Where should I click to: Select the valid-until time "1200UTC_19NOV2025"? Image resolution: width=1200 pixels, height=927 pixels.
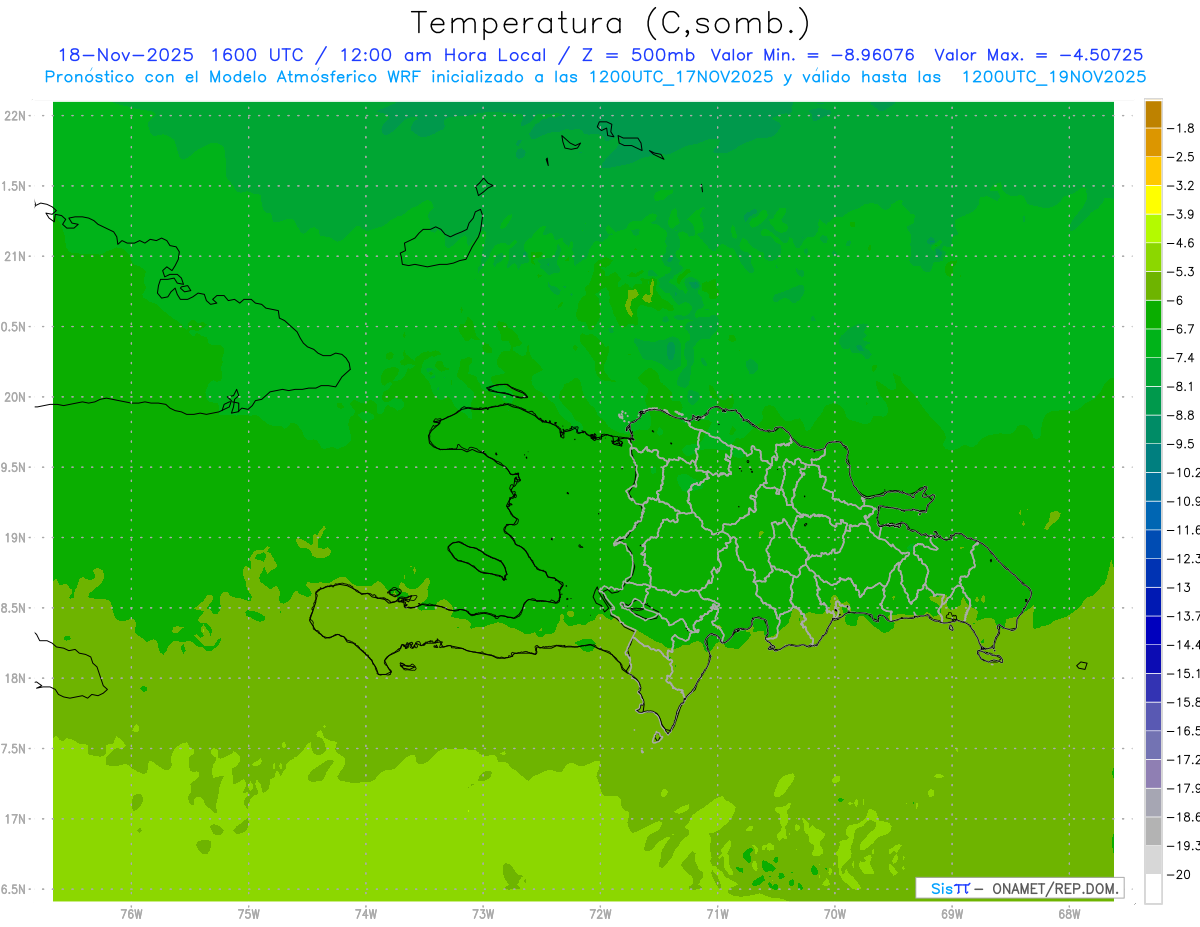[x=1053, y=77]
